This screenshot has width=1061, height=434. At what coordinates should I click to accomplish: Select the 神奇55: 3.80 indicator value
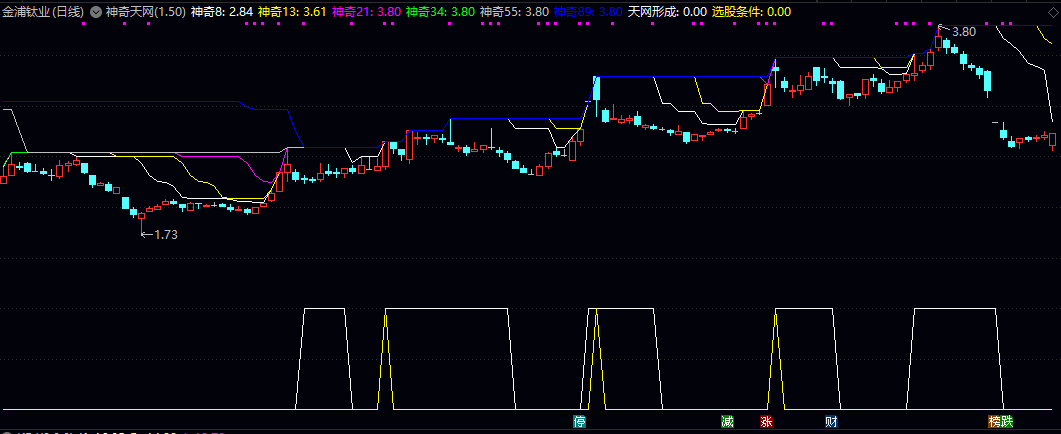tap(514, 12)
